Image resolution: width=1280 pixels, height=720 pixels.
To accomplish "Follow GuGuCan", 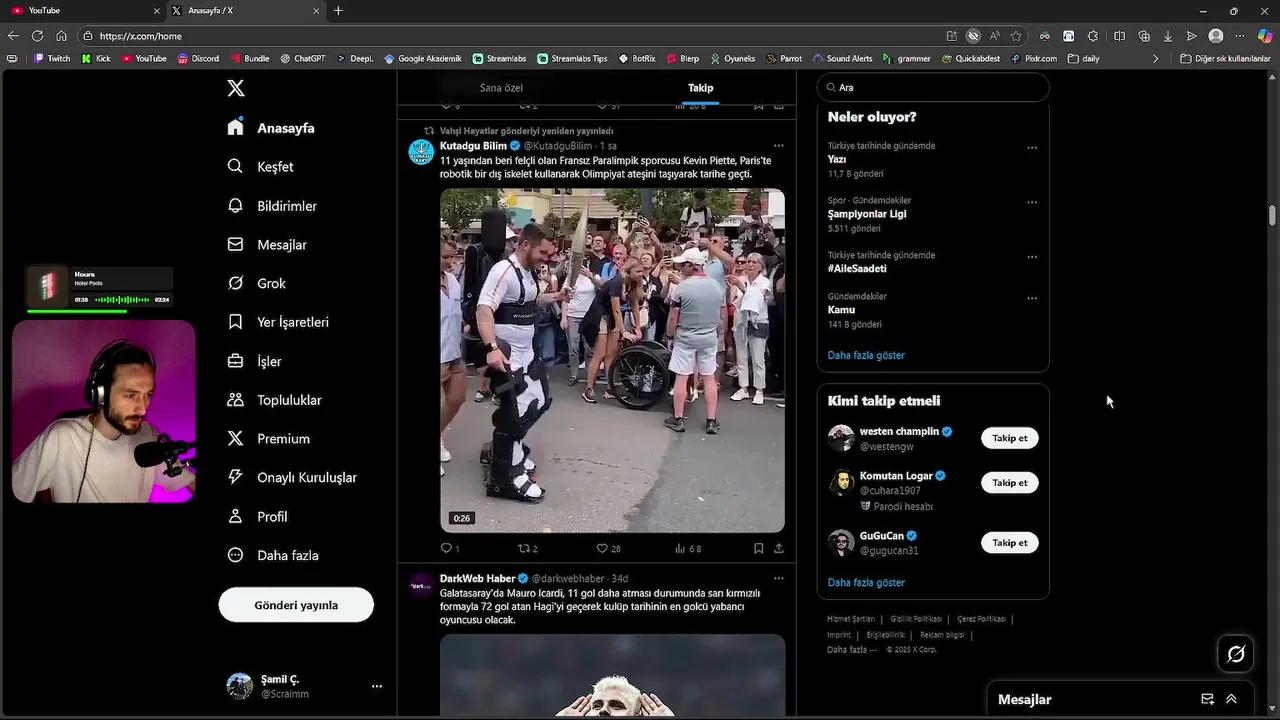I will coord(1010,543).
